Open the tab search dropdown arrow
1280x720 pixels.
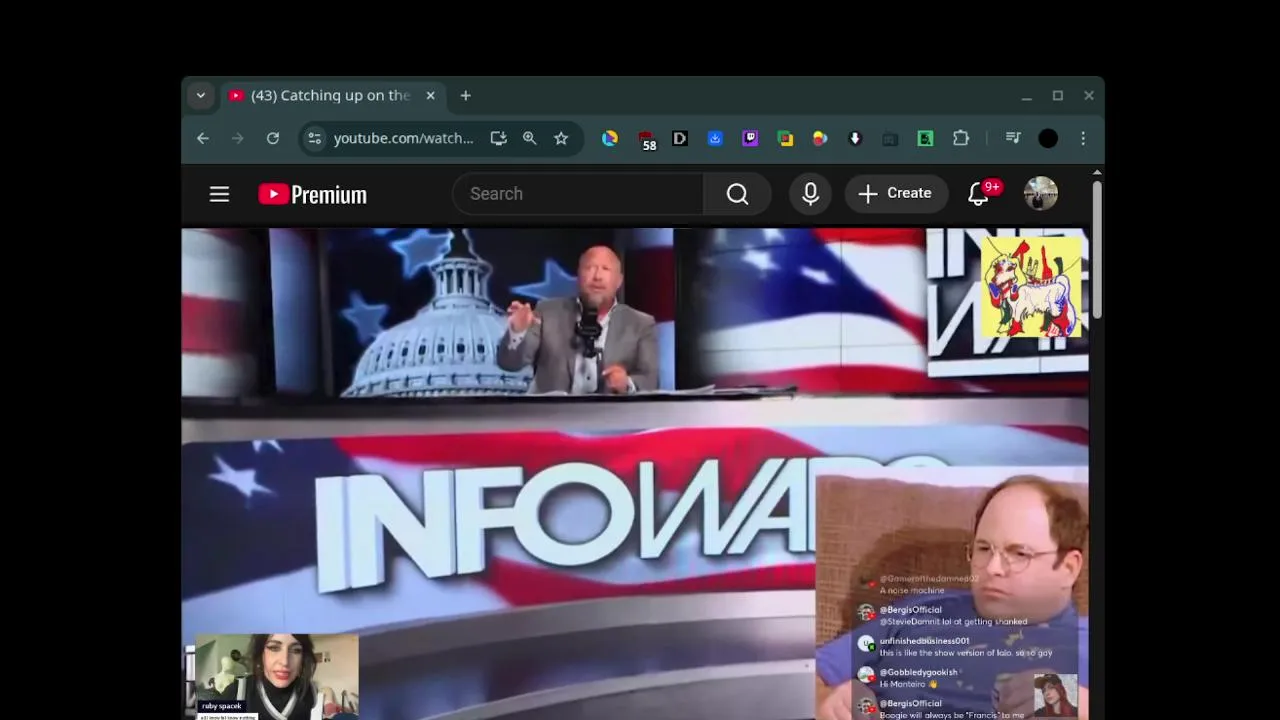tap(201, 96)
